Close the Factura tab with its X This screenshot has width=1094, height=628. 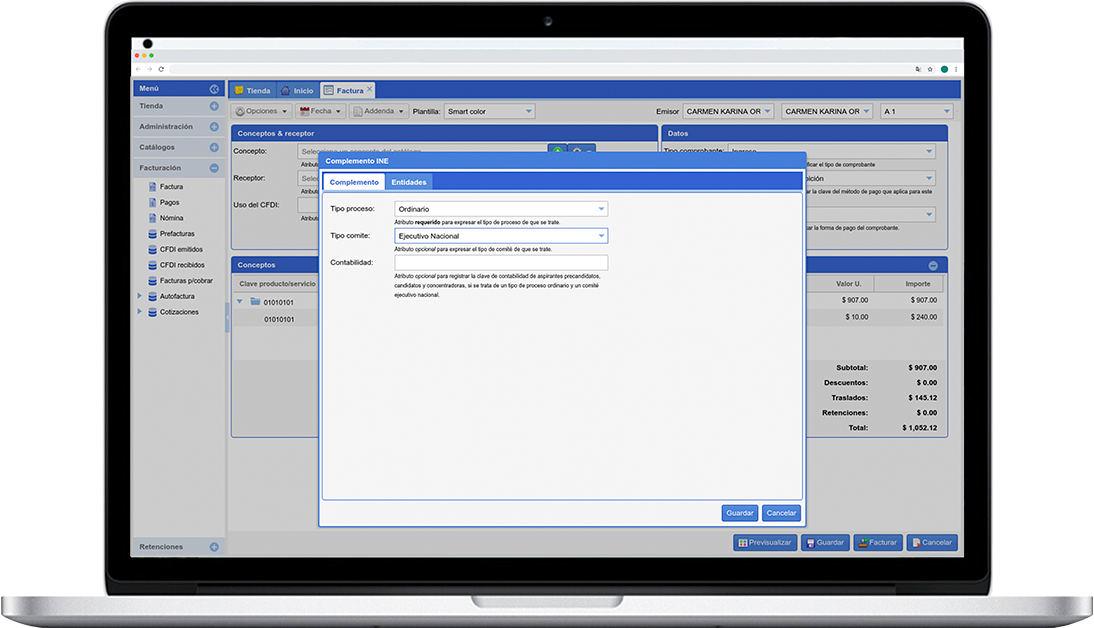pos(369,89)
